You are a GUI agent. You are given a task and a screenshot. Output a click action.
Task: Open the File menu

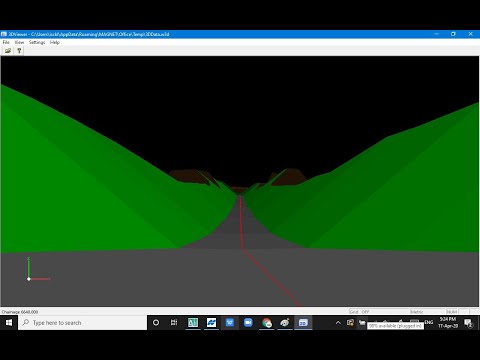coord(6,42)
